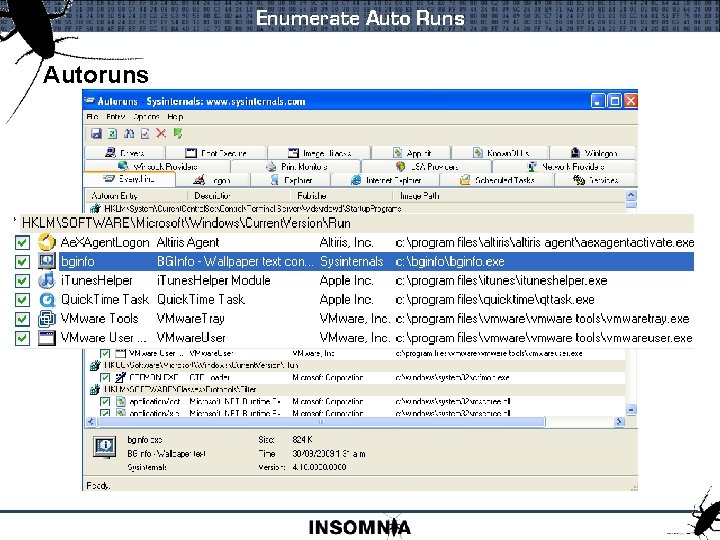
Task: Switch to the Image Hijacks tab
Action: click(319, 153)
